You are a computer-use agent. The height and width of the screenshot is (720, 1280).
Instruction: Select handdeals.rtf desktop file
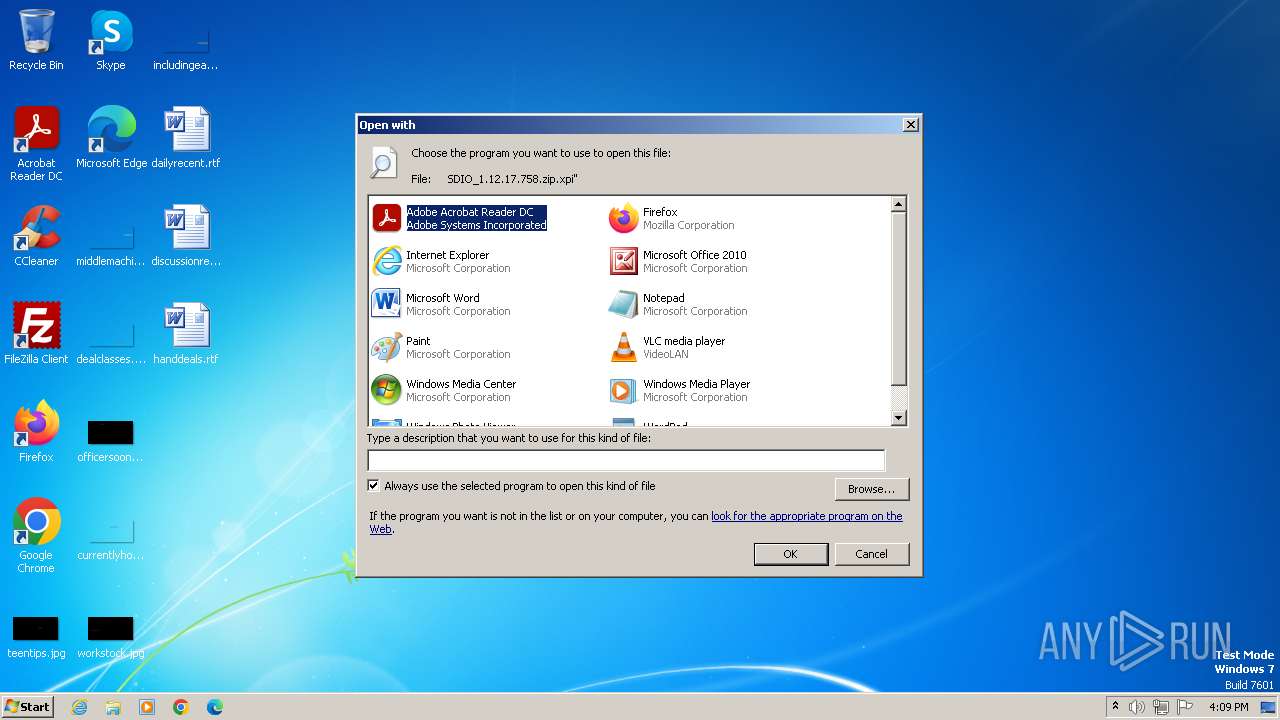[x=186, y=334]
